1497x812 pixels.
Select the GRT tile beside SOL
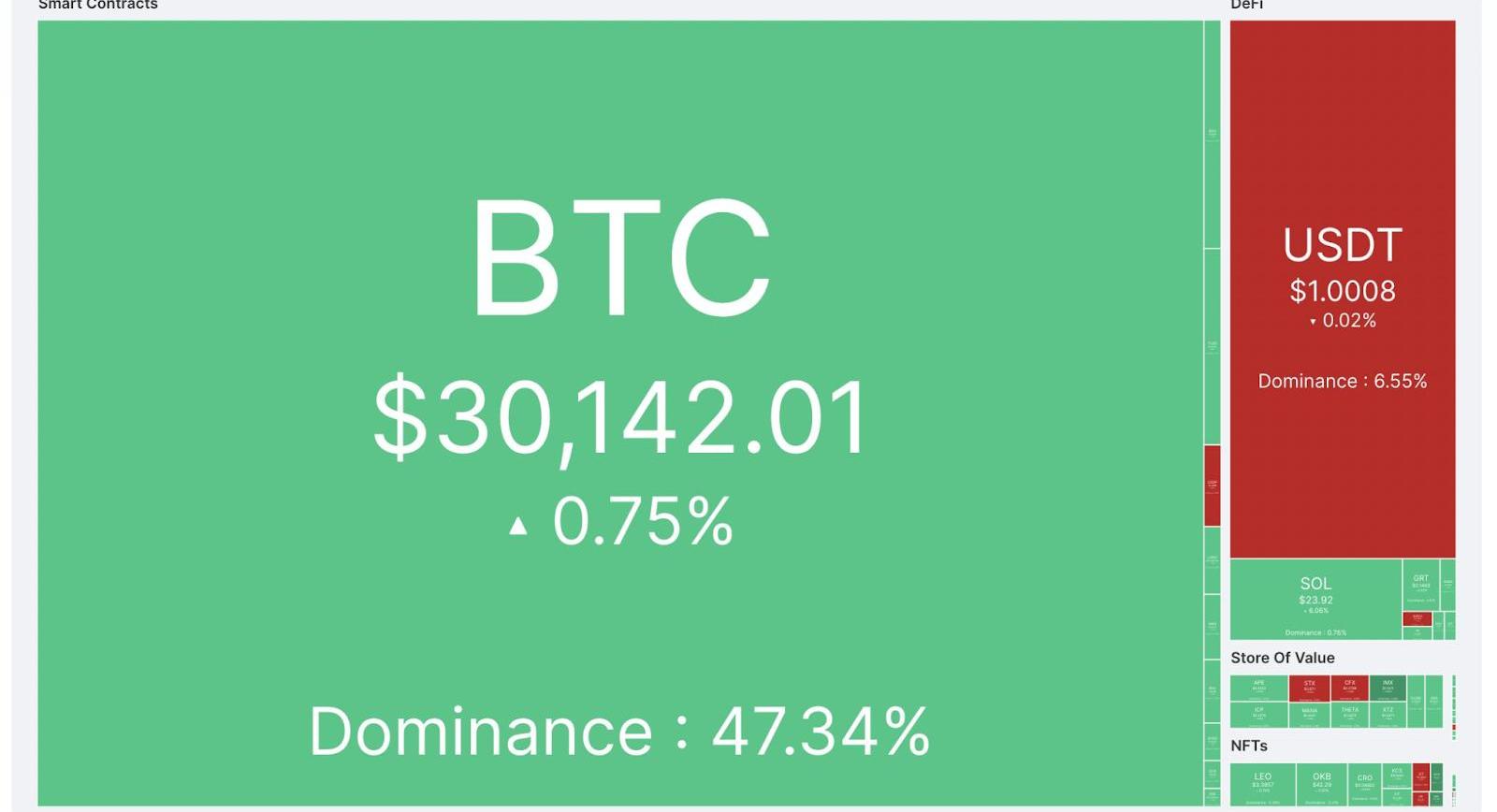coord(1421,585)
